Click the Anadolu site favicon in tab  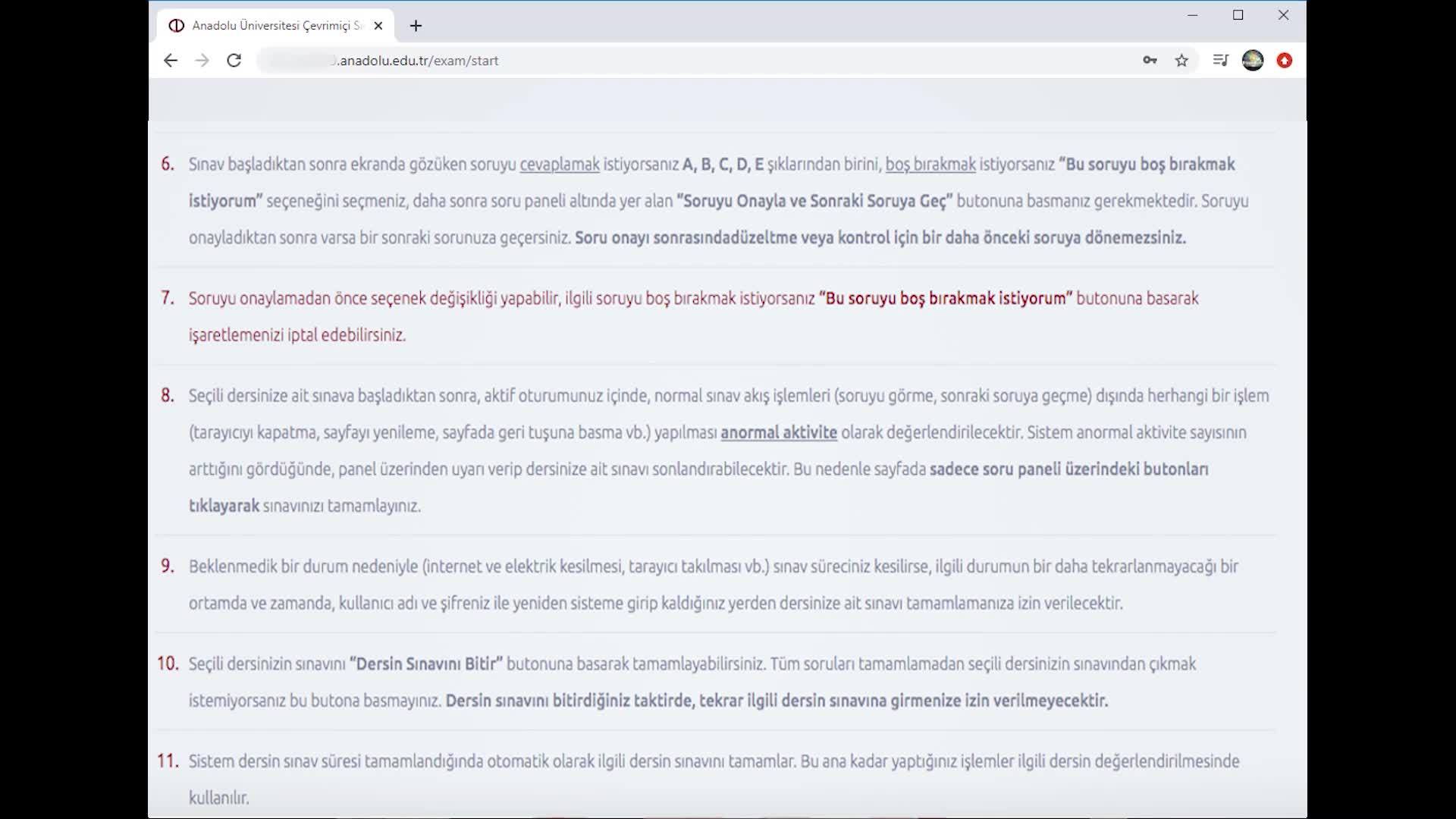tap(177, 26)
